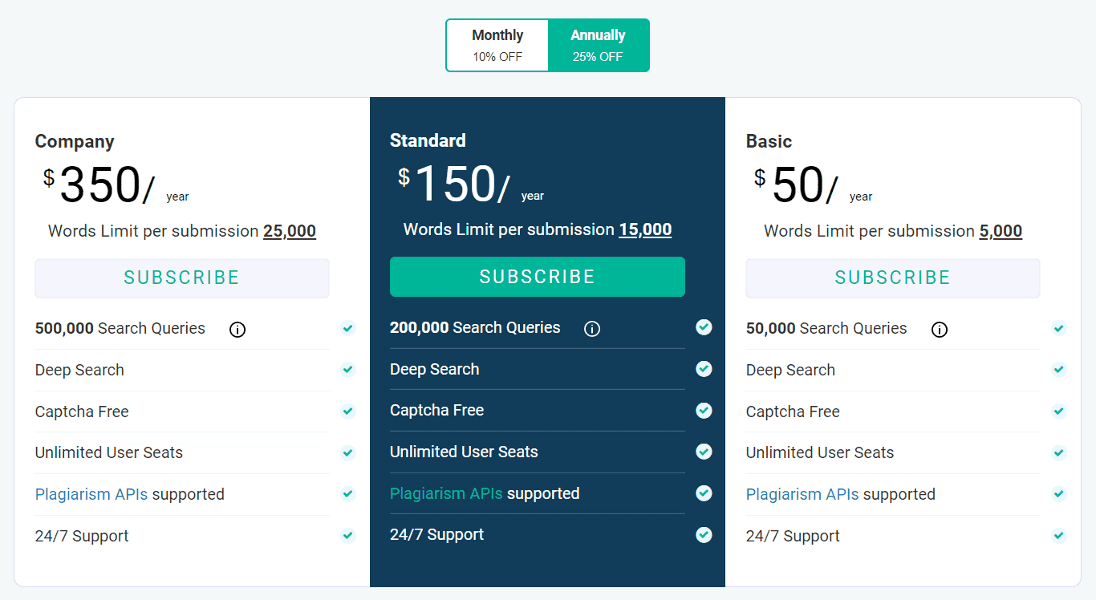Click the 25,000 words limit value

point(289,231)
